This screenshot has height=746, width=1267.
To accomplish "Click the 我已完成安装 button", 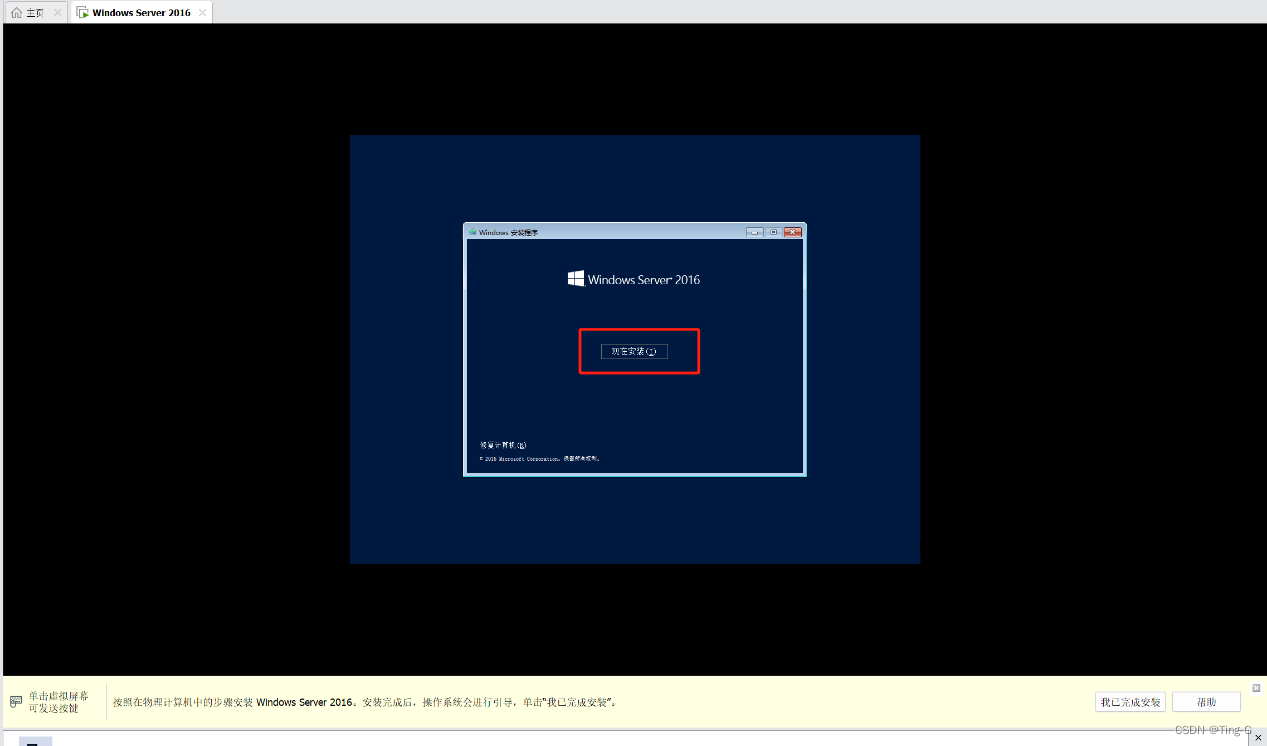I will [1130, 702].
